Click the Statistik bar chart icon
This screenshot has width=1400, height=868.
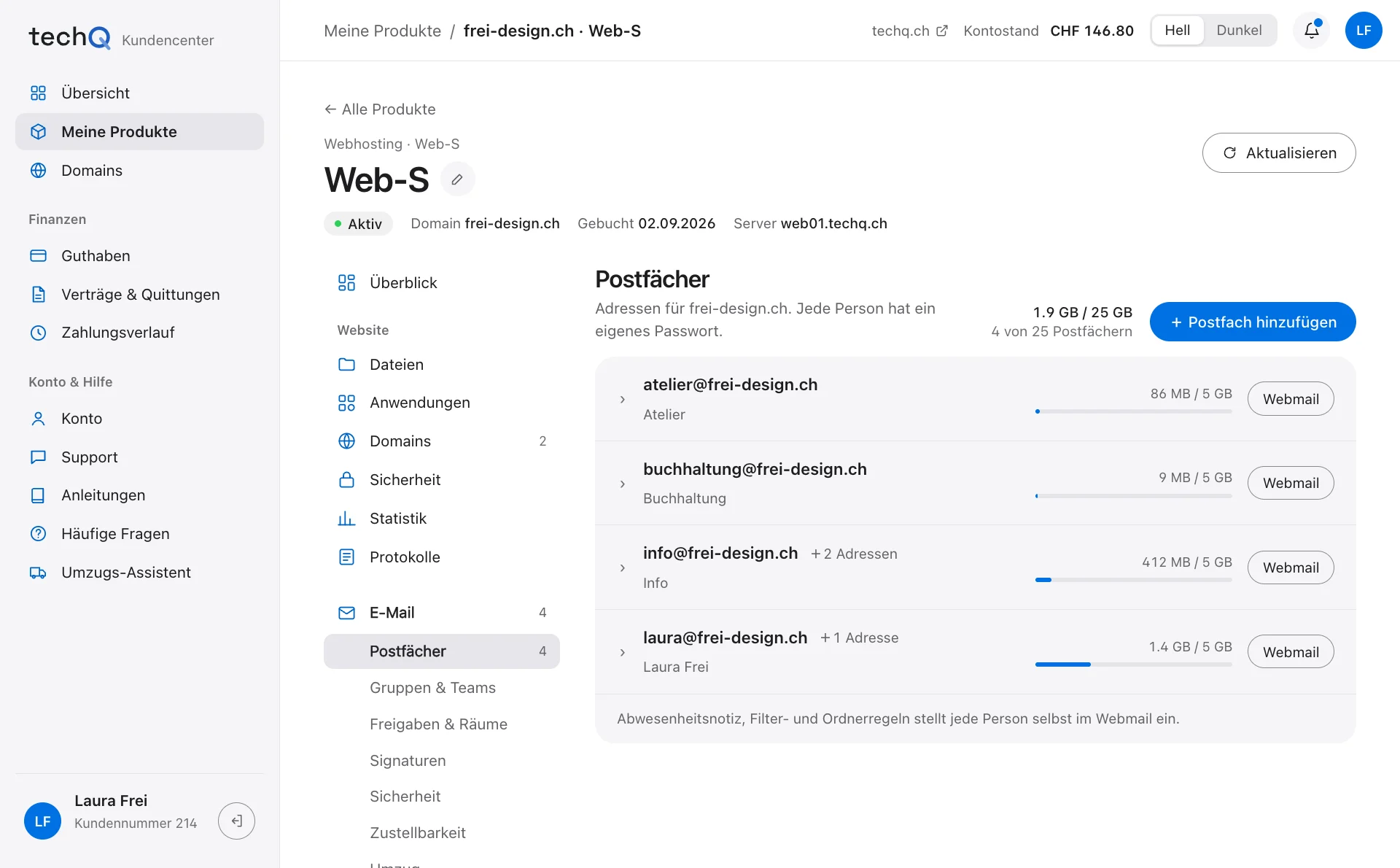point(347,519)
